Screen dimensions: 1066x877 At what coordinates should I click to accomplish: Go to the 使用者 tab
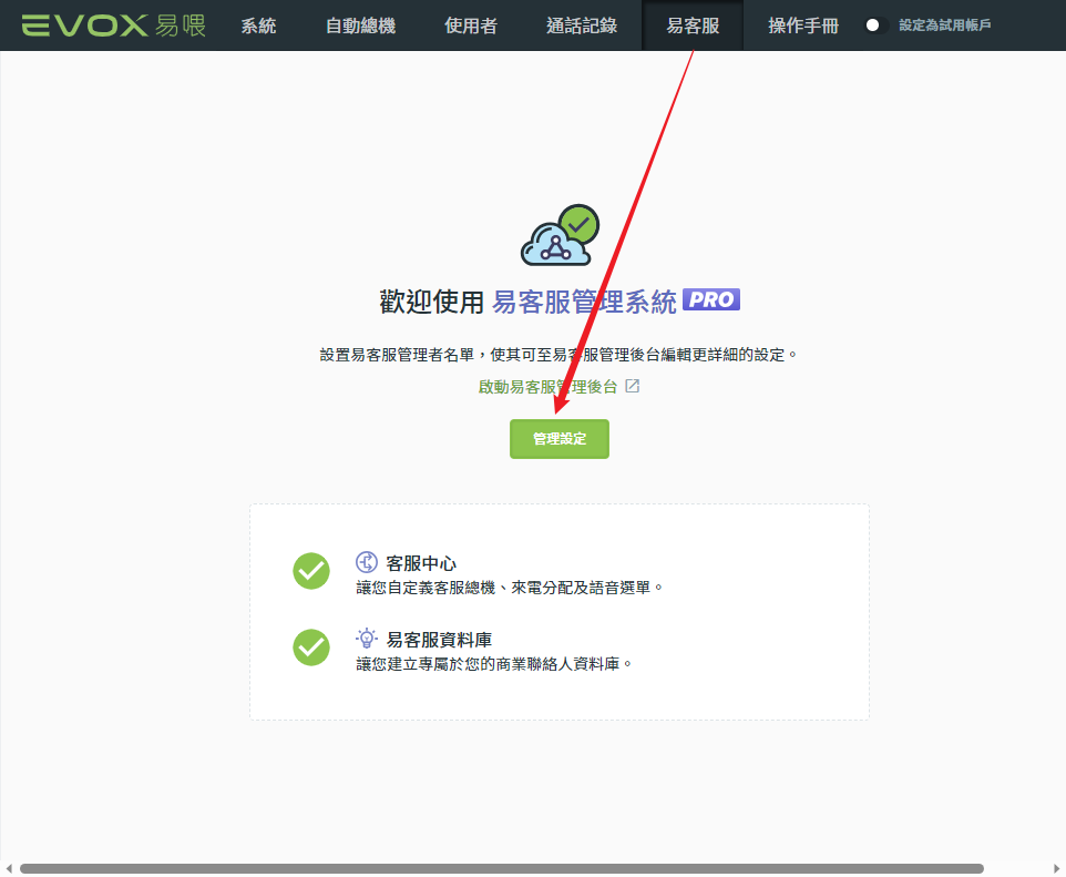click(470, 26)
